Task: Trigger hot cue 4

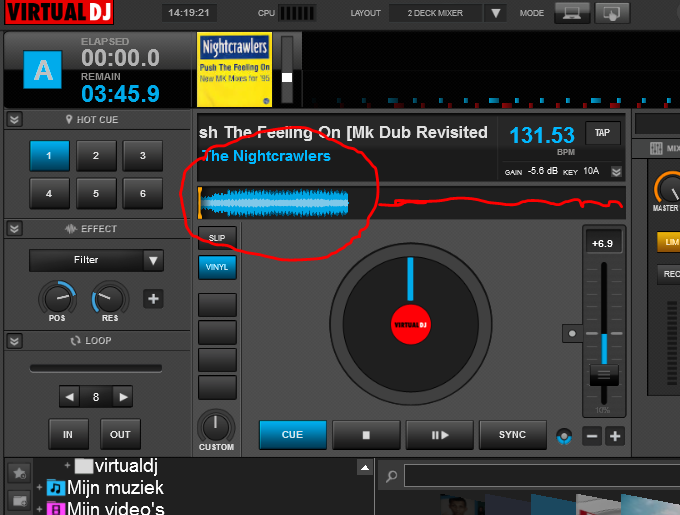Action: click(49, 193)
